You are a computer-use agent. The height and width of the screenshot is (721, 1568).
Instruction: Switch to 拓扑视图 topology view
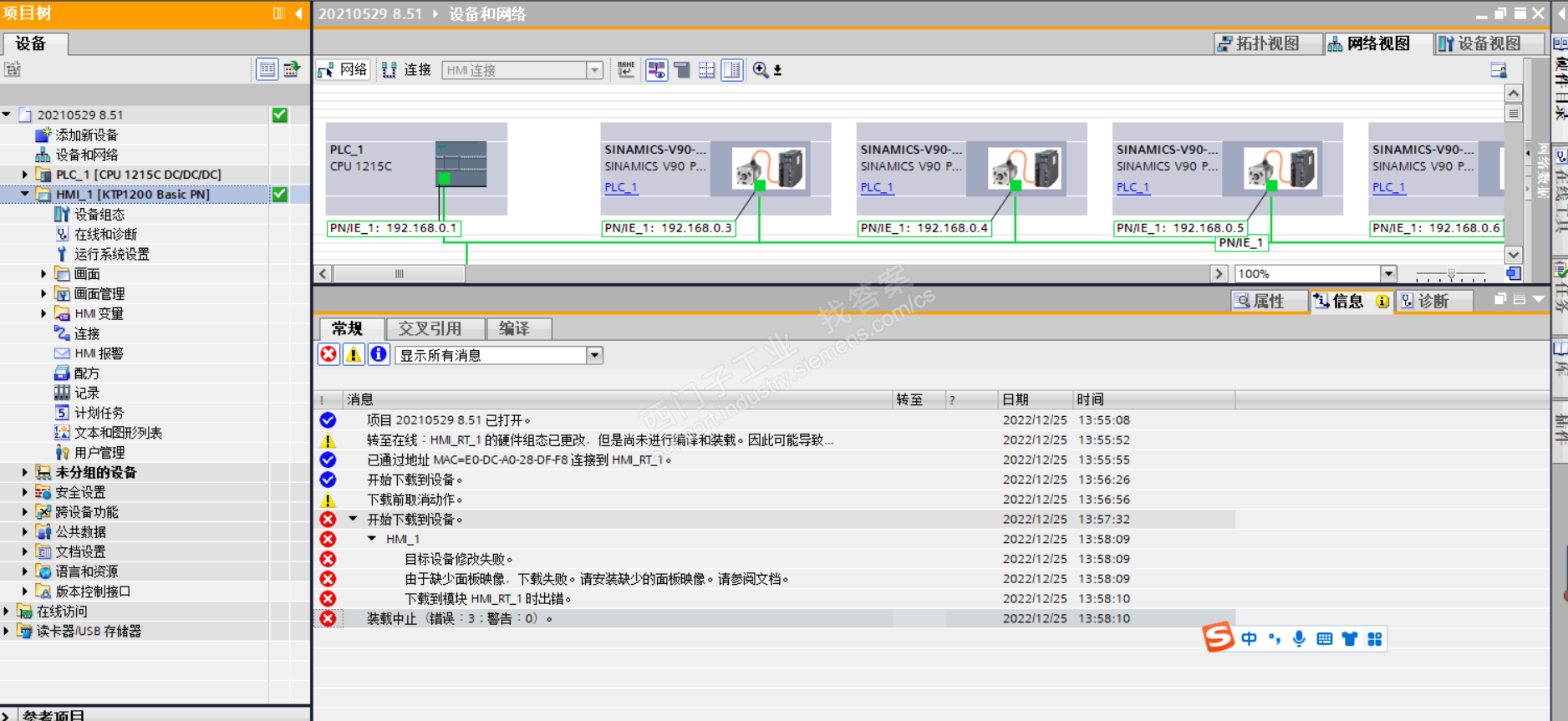[x=1267, y=43]
